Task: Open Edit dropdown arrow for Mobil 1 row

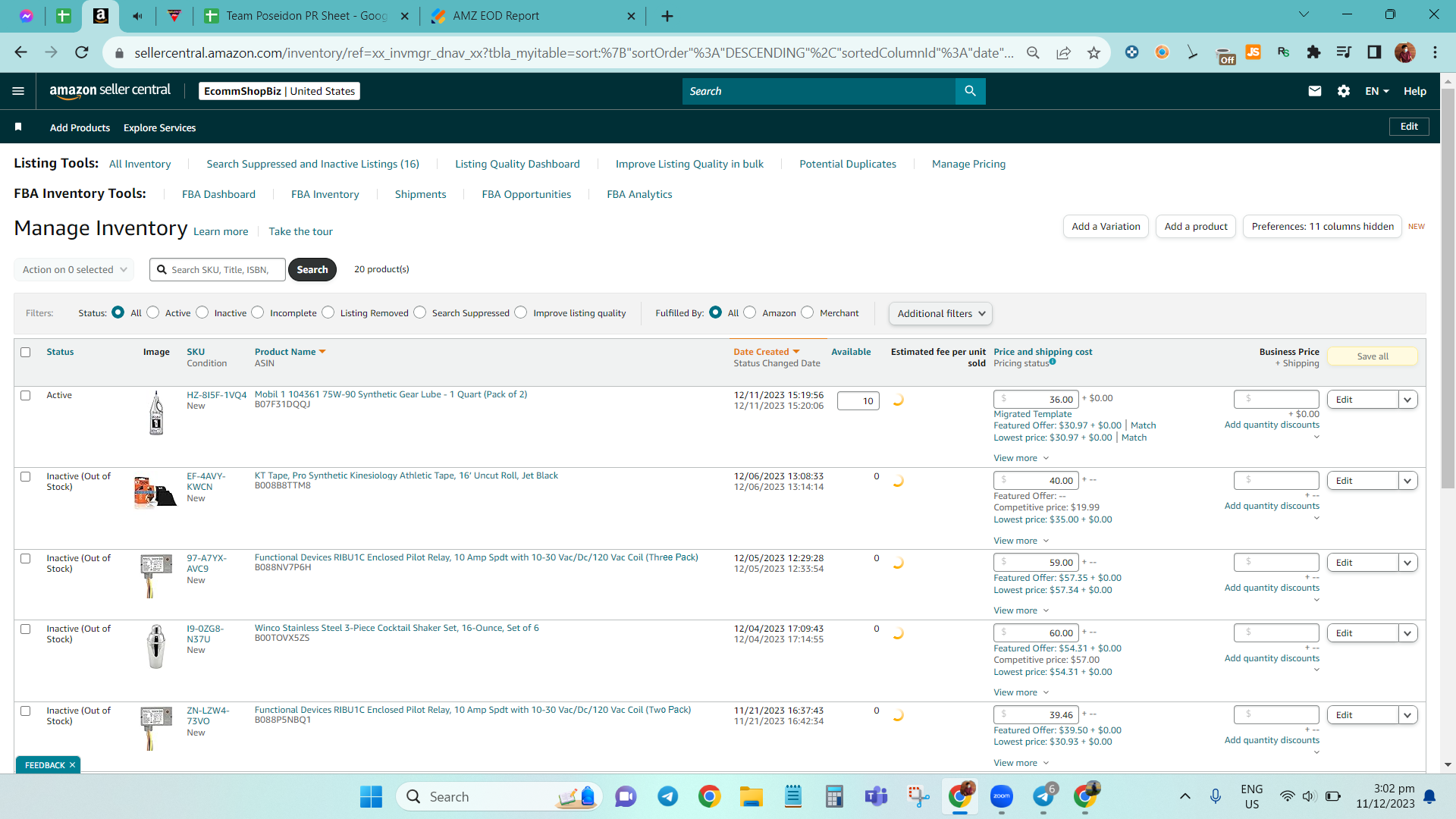Action: click(x=1408, y=400)
